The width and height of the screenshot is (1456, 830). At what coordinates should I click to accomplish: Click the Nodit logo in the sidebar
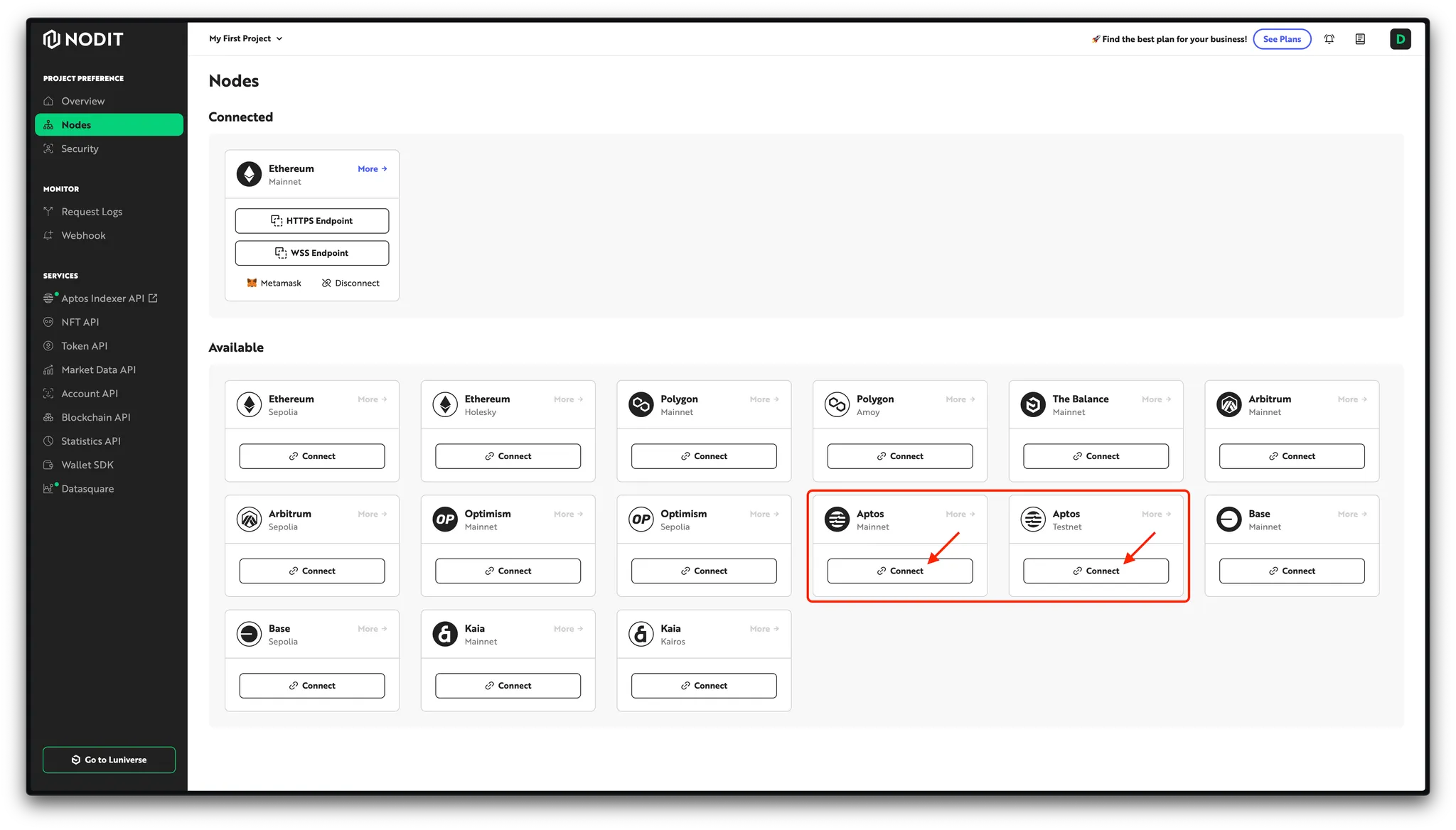point(82,39)
